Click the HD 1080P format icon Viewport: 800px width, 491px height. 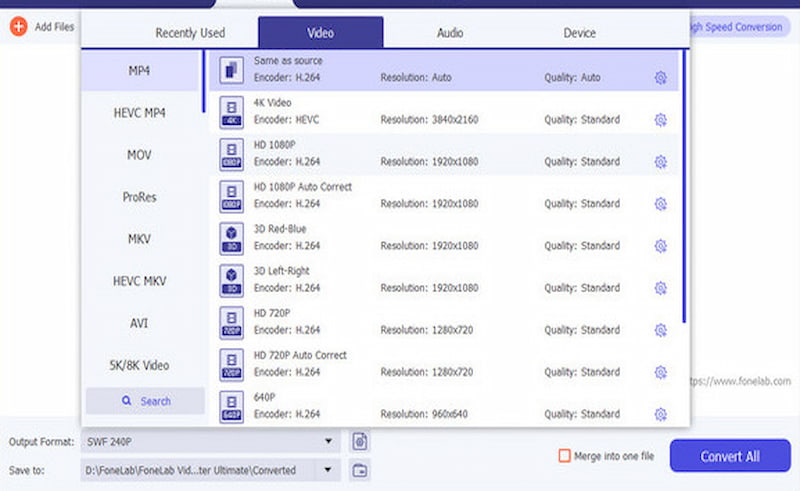coord(232,154)
